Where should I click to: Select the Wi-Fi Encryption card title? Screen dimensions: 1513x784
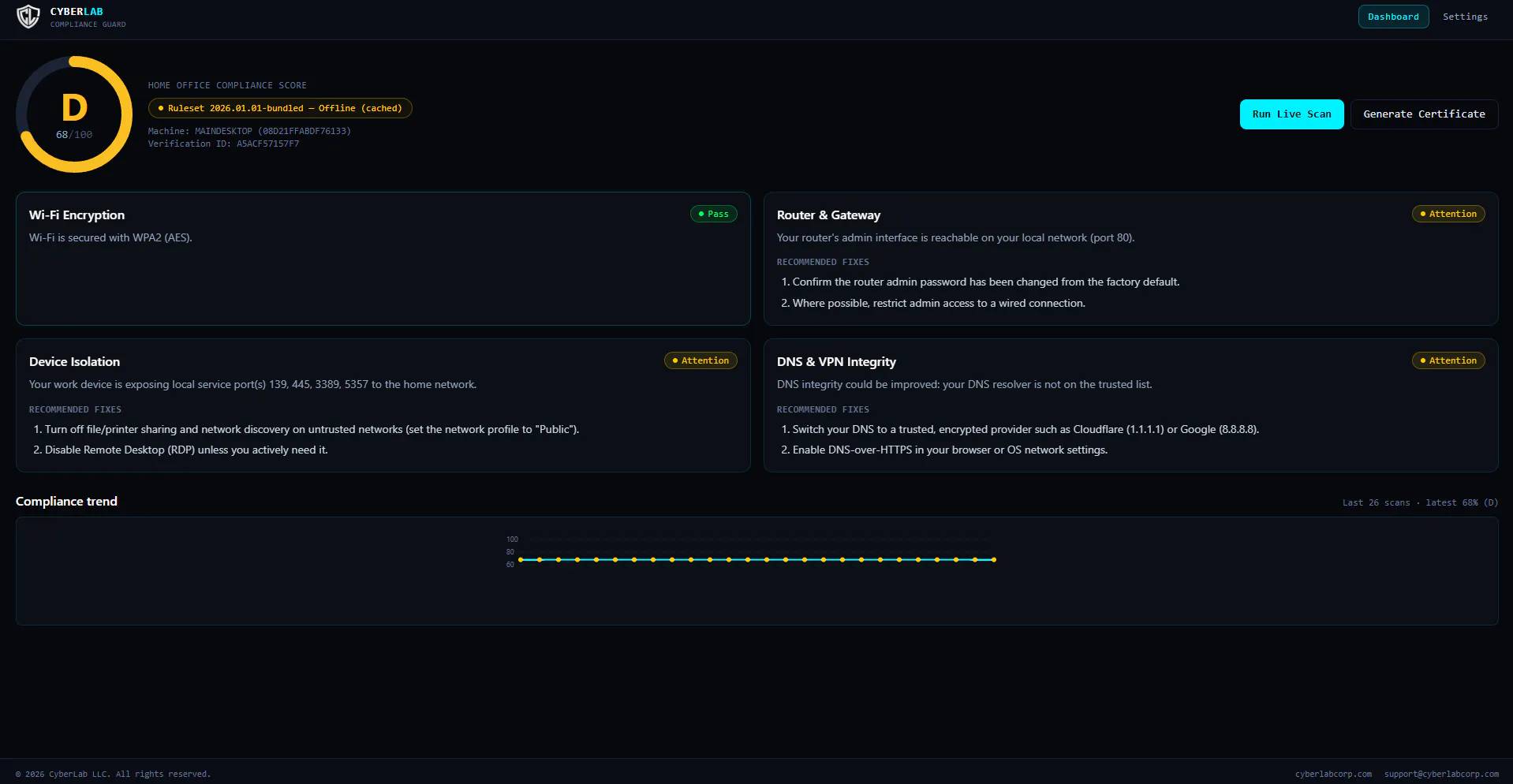[x=77, y=215]
